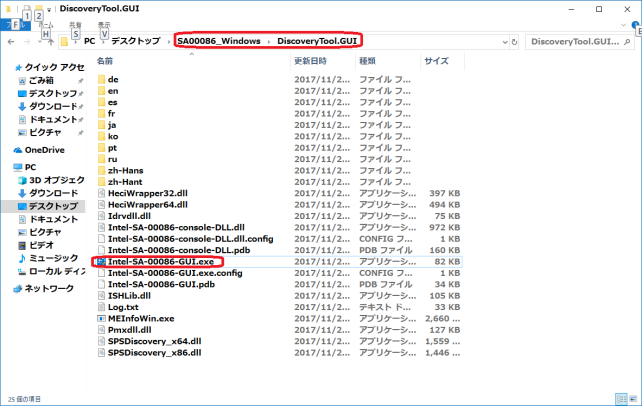
Task: Select pinned ピクチャ in quick access
Action: pos(45,133)
